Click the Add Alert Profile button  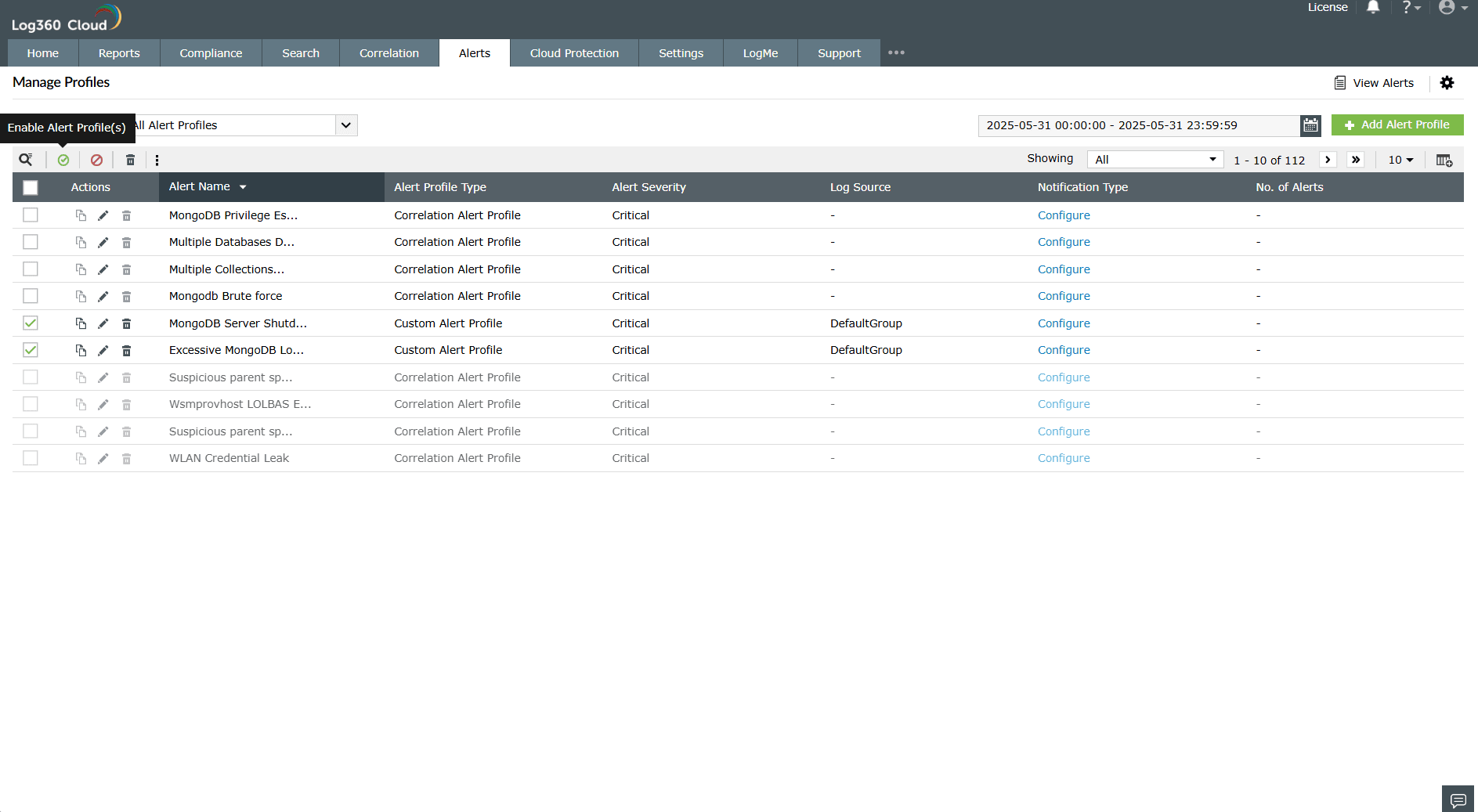[1397, 125]
